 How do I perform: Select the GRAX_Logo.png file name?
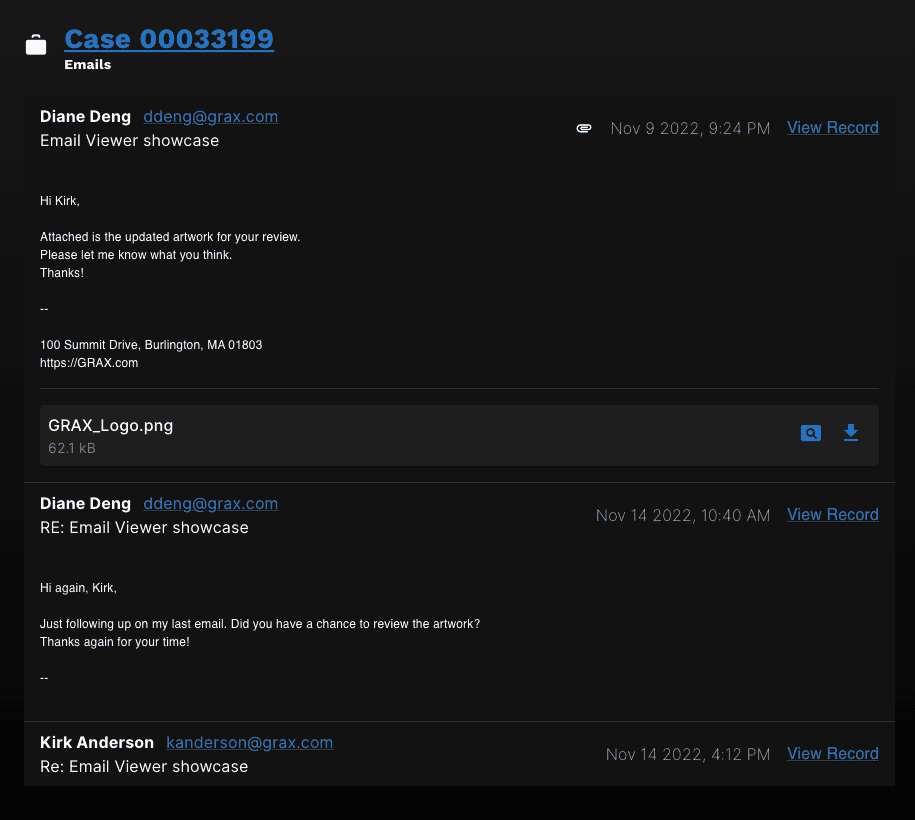point(110,425)
